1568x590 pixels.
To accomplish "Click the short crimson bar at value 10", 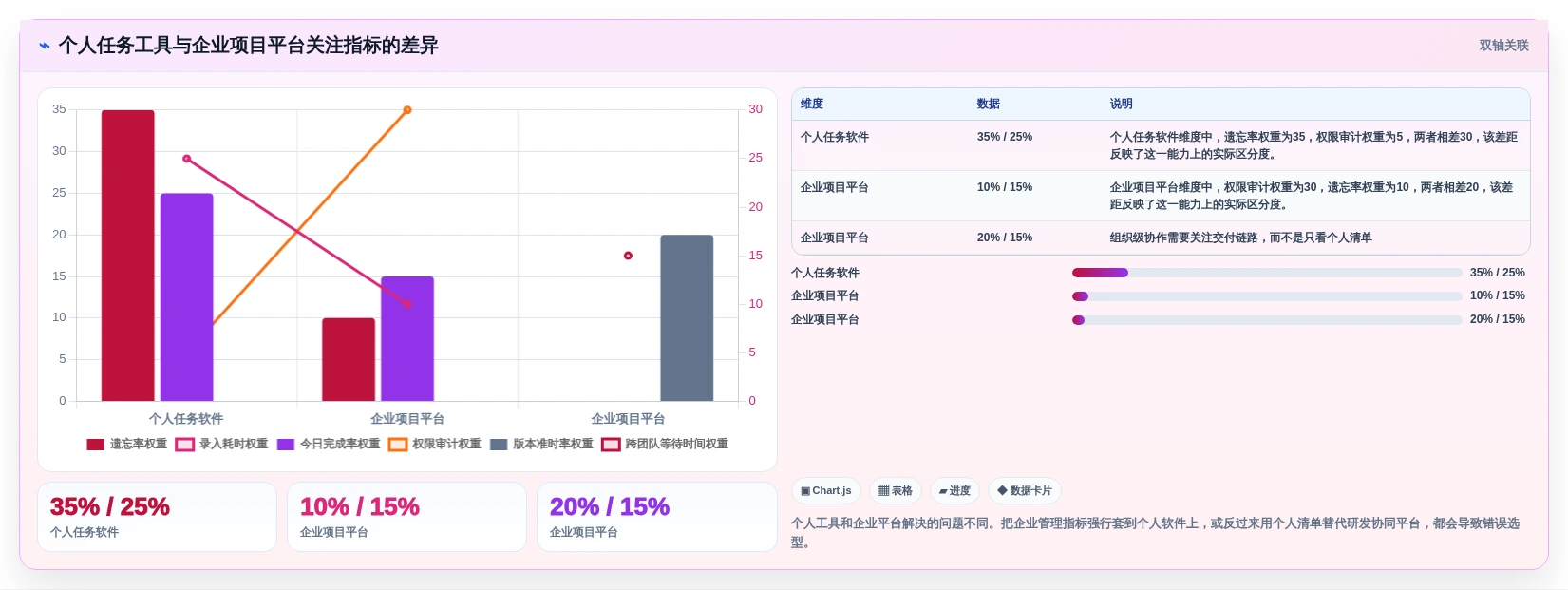I will coord(349,359).
